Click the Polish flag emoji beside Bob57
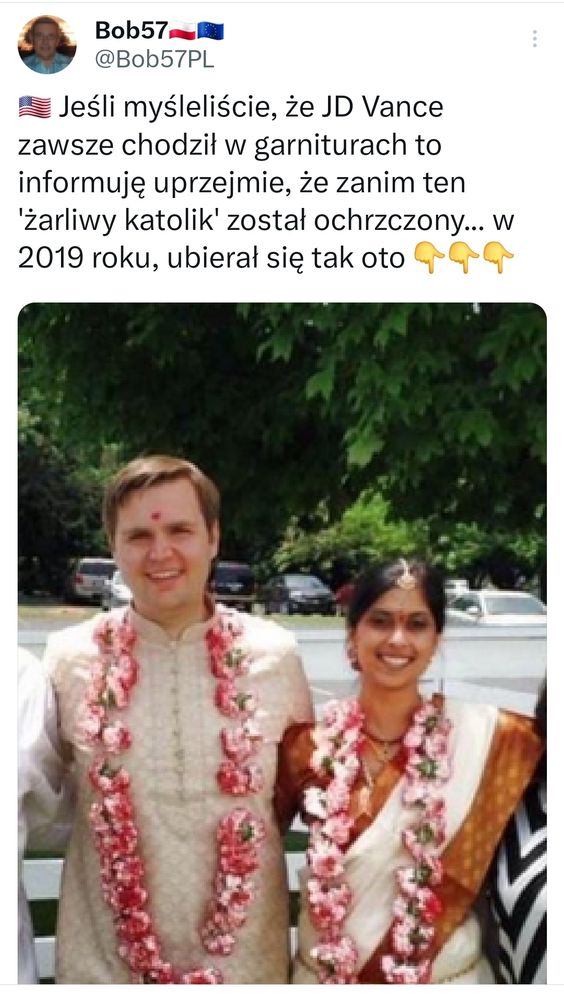Screen dimensions: 564x1000 coord(182,31)
